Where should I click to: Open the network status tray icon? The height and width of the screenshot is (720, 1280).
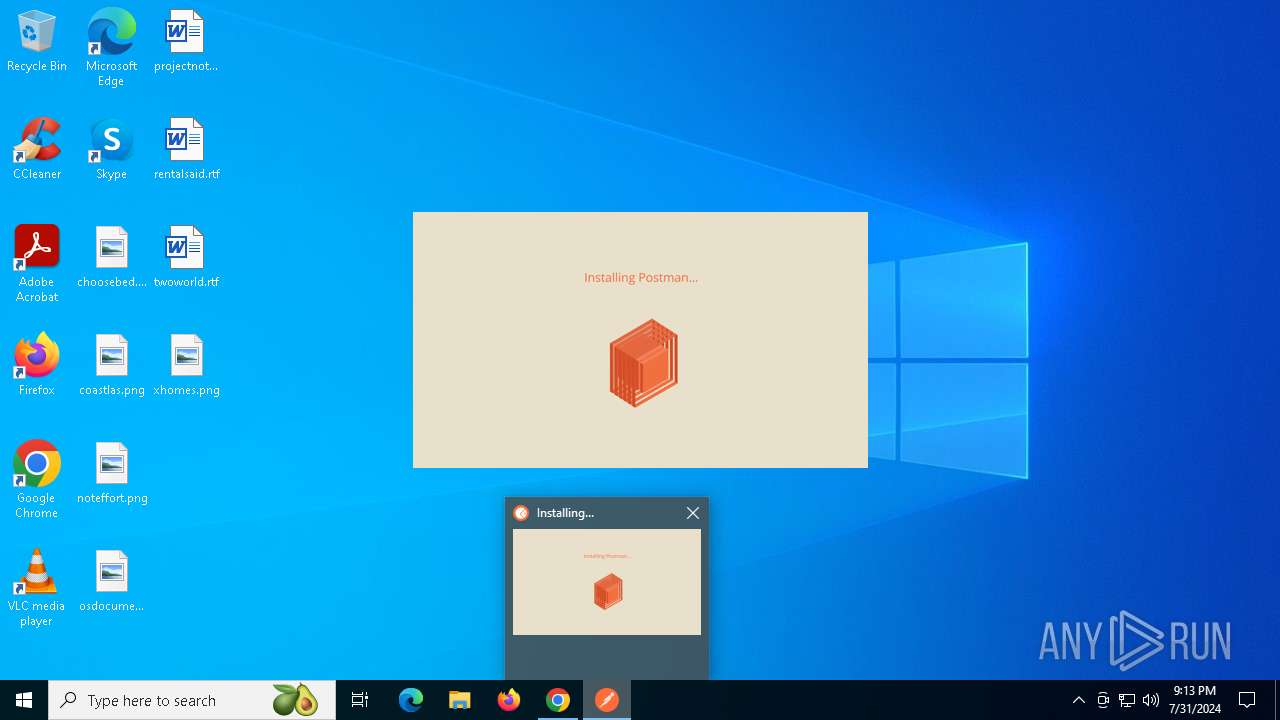pyautogui.click(x=1127, y=700)
